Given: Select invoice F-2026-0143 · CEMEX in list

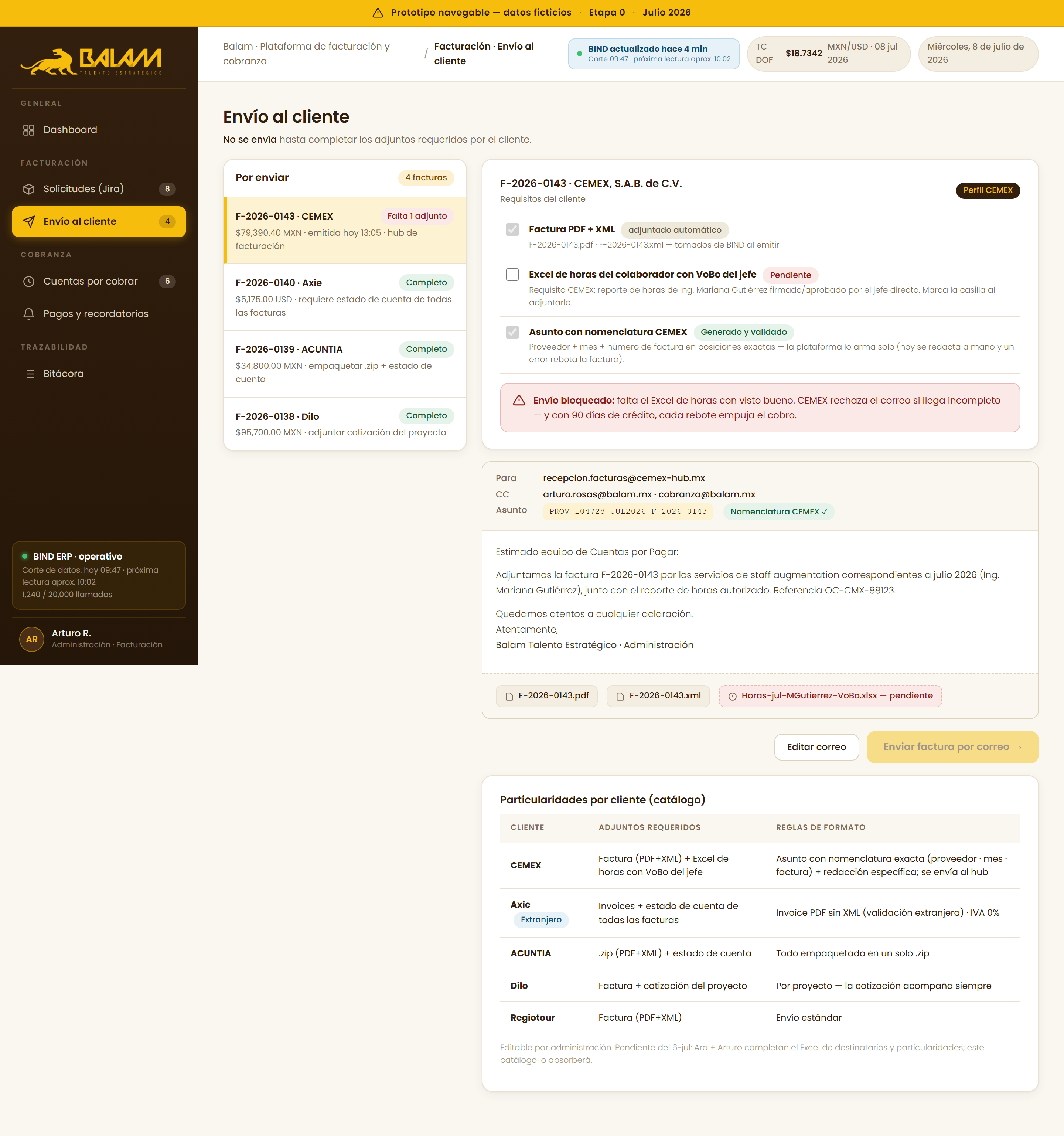Looking at the screenshot, I should click(x=345, y=230).
